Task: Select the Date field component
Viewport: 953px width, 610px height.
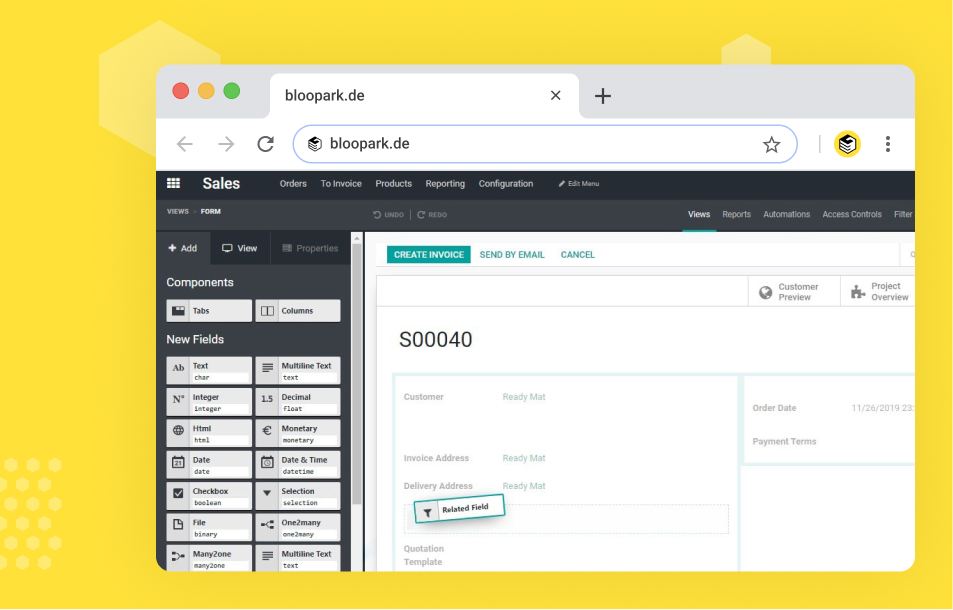Action: [208, 463]
